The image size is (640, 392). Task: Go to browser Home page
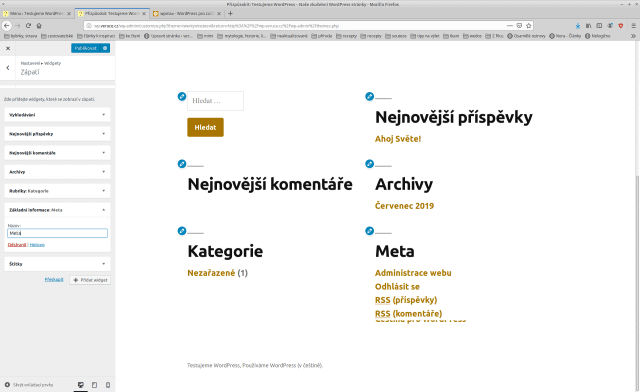tap(39, 25)
